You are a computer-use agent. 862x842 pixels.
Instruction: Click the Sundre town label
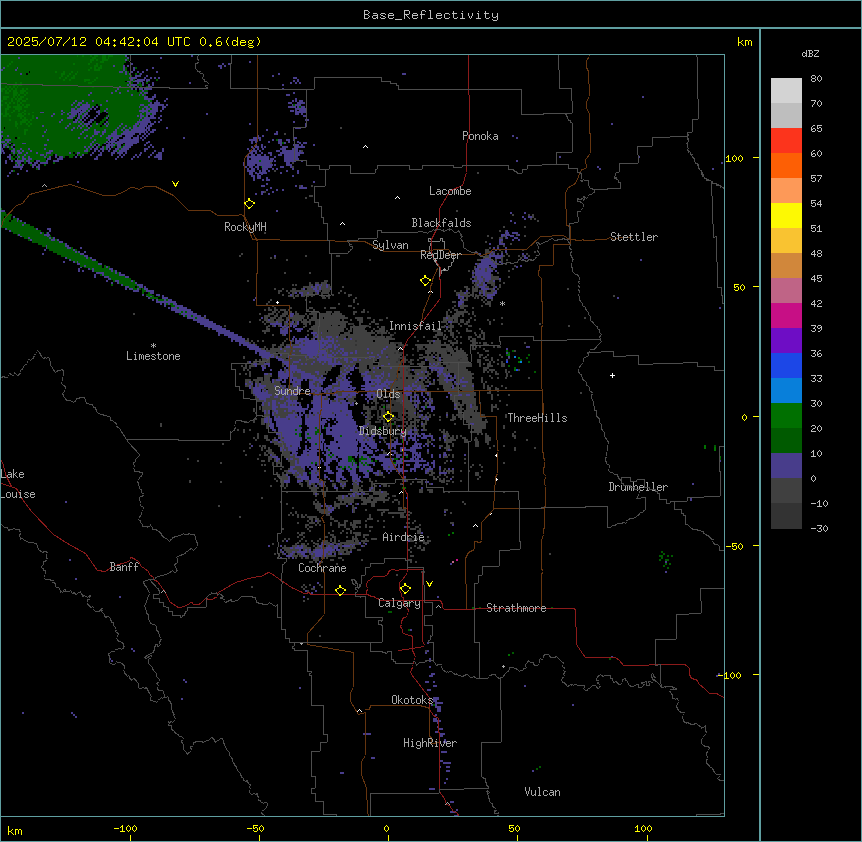click(292, 391)
